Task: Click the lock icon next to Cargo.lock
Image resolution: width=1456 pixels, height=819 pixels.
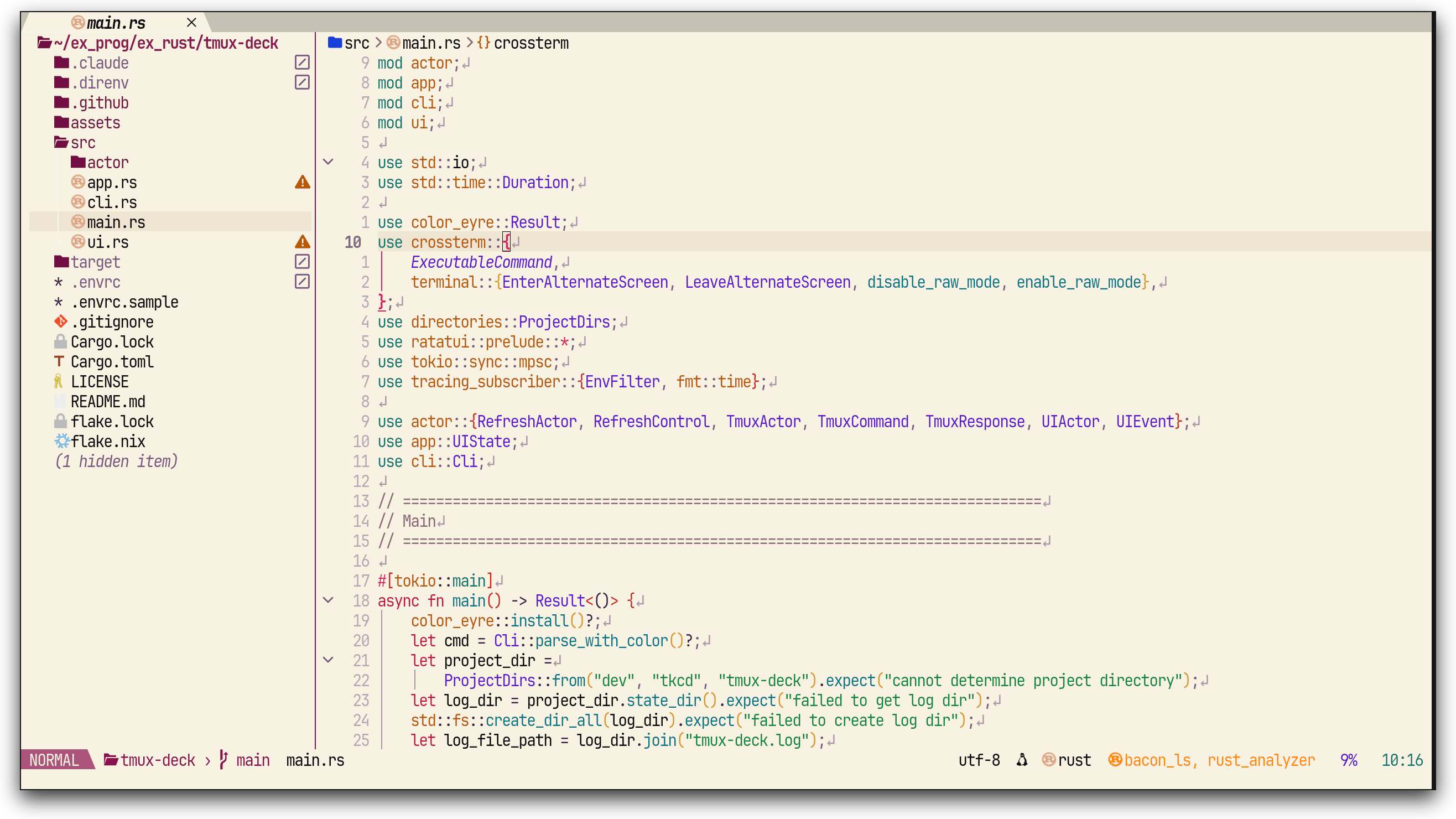Action: (60, 341)
